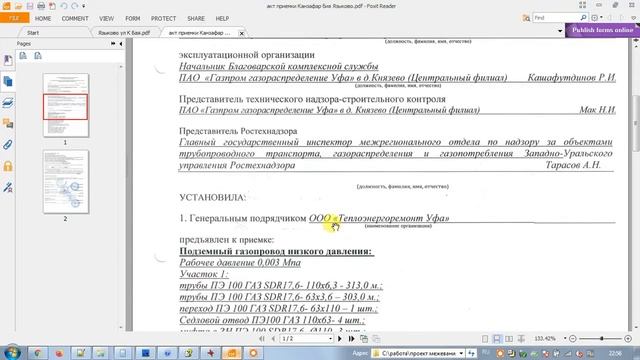
Task: Go to the previous page button
Action: click(273, 339)
